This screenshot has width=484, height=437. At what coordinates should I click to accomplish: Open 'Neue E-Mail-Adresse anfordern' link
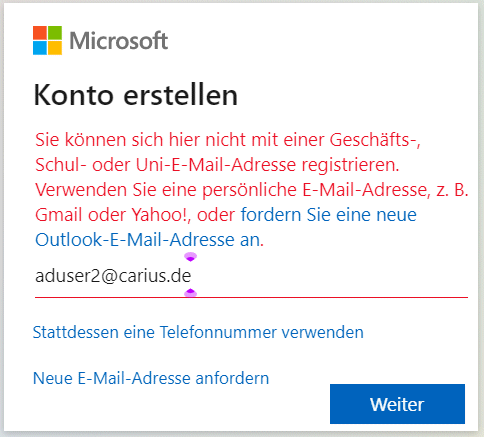click(151, 378)
